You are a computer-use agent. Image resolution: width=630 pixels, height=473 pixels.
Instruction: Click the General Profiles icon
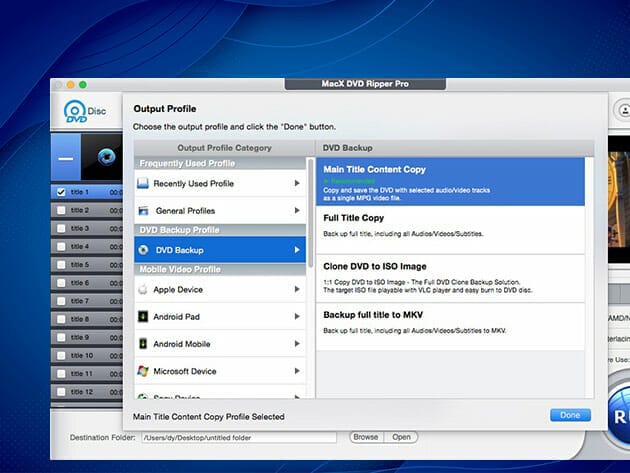tap(144, 211)
